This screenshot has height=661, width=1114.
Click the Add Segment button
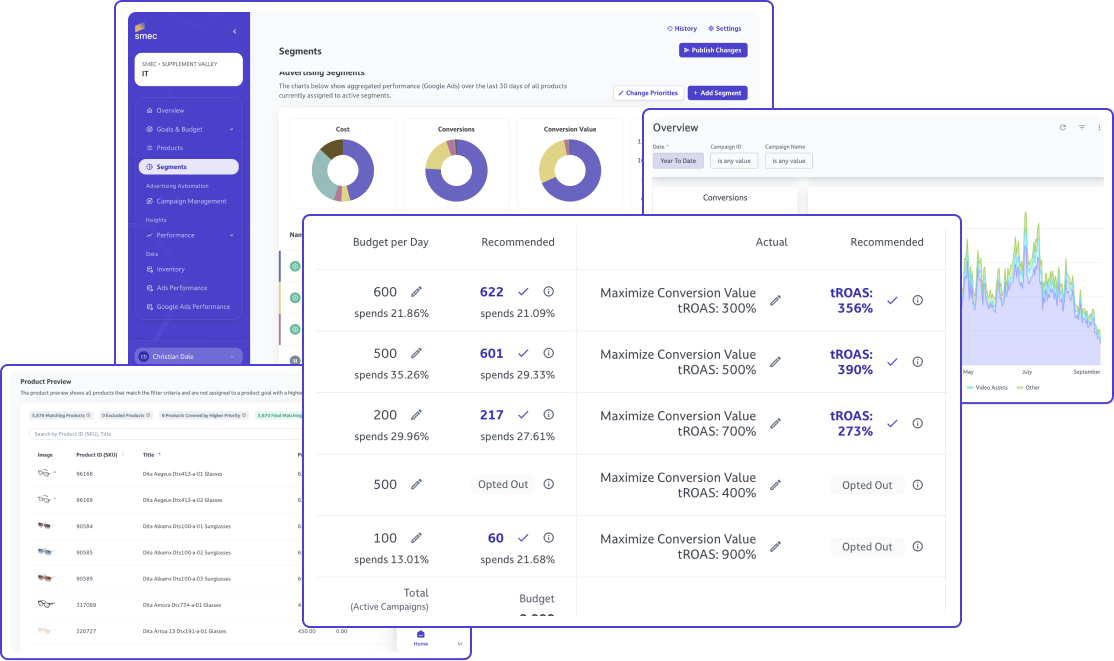click(x=717, y=93)
